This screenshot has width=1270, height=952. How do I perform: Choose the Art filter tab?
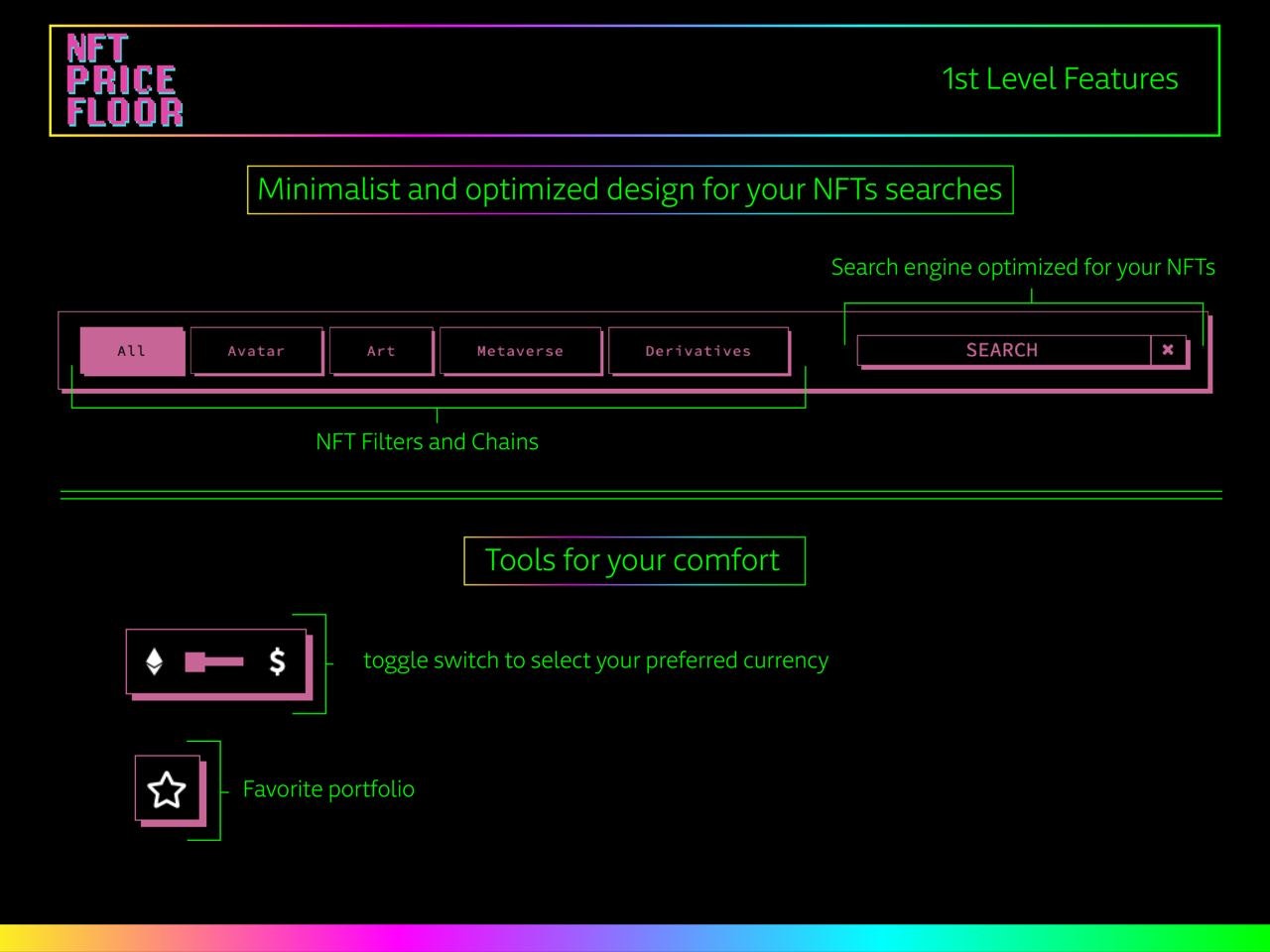tap(381, 350)
